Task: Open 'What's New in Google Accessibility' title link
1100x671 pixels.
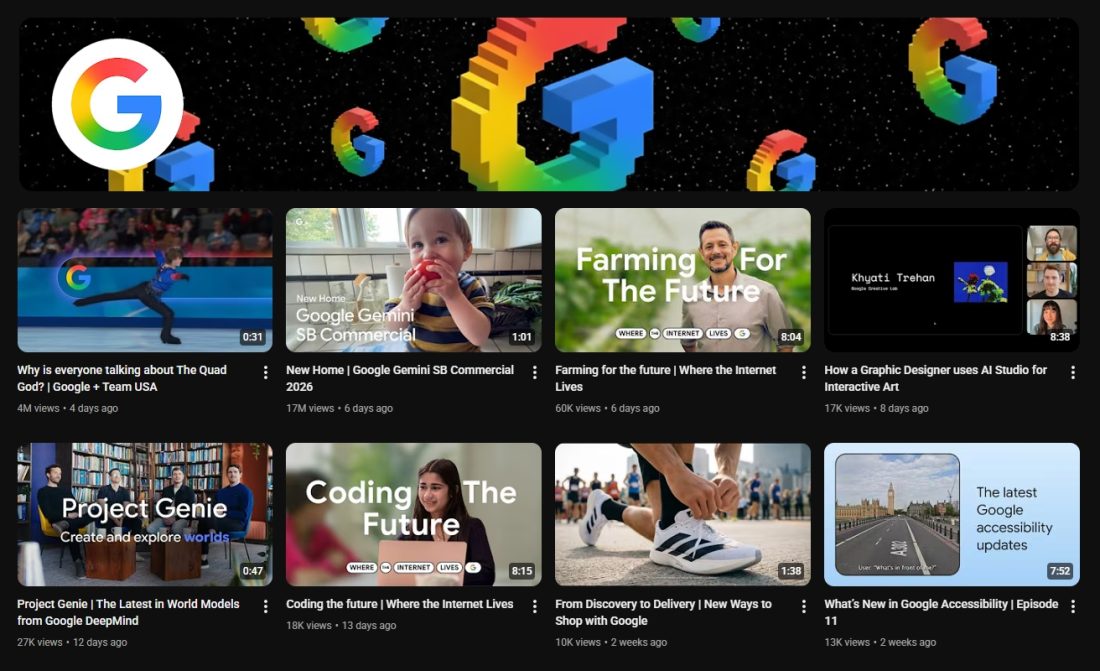Action: coord(940,612)
